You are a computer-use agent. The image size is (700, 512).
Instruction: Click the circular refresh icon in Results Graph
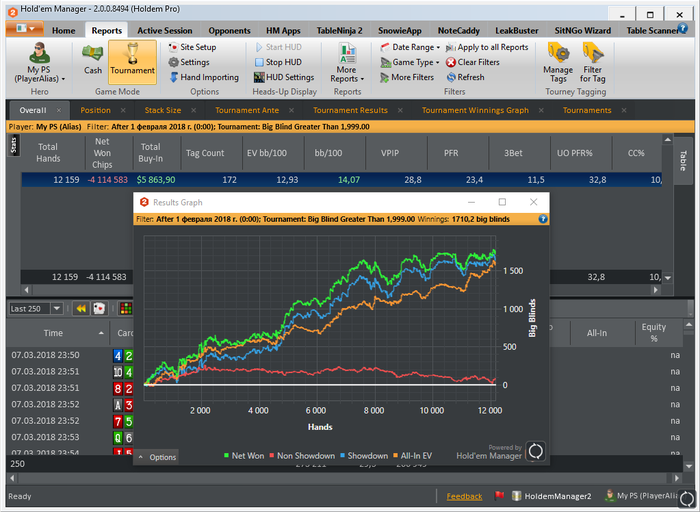535,451
